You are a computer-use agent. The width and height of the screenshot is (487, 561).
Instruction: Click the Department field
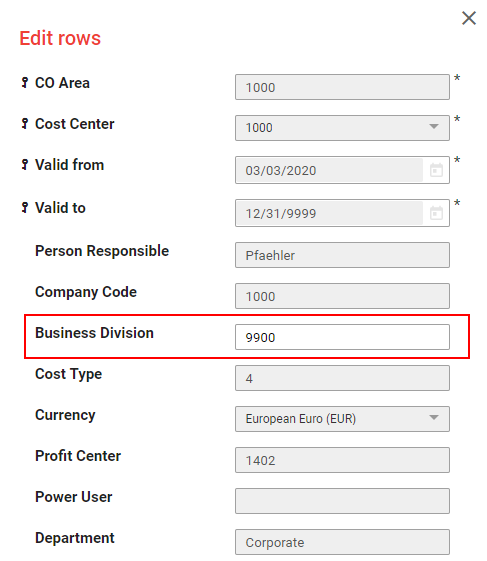342,542
